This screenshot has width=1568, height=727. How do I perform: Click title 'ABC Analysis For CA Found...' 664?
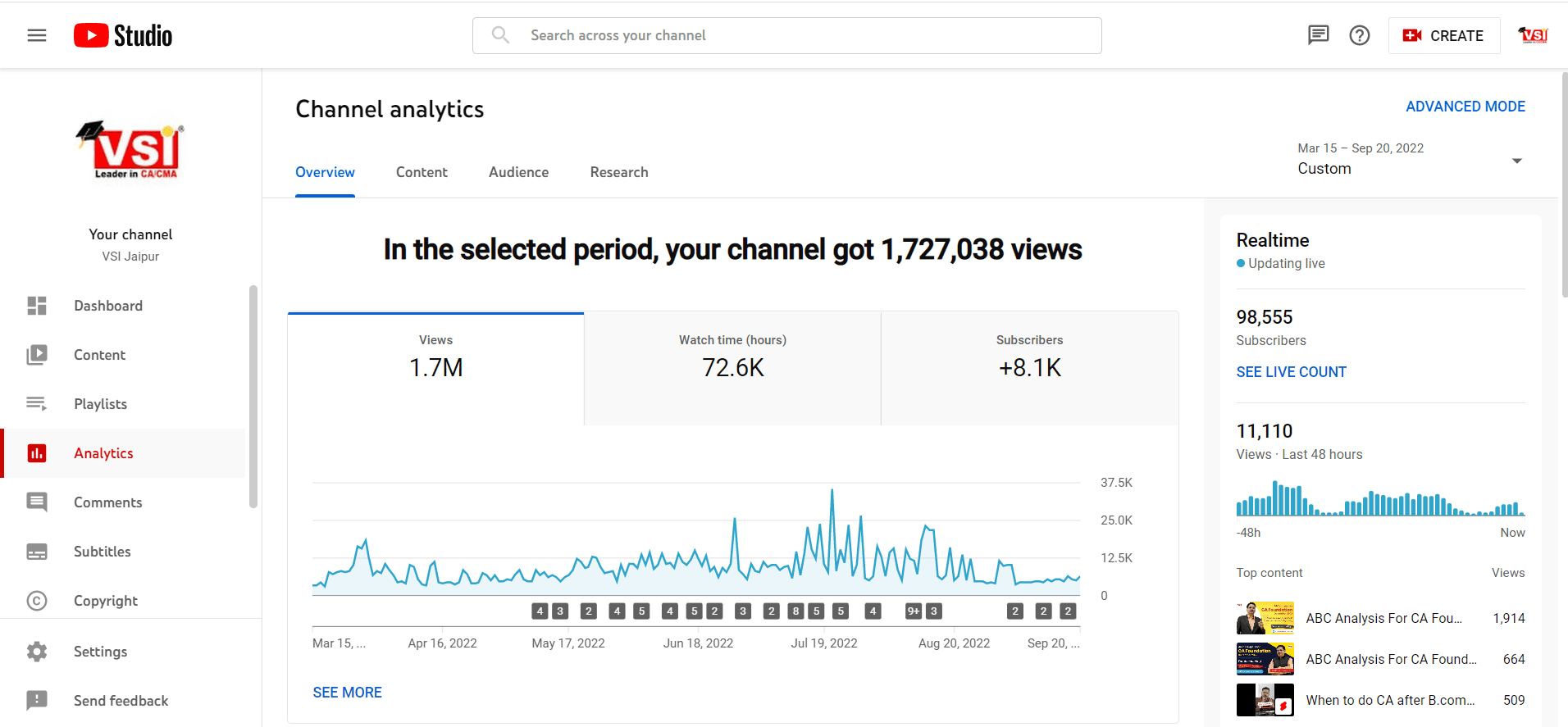point(1391,659)
